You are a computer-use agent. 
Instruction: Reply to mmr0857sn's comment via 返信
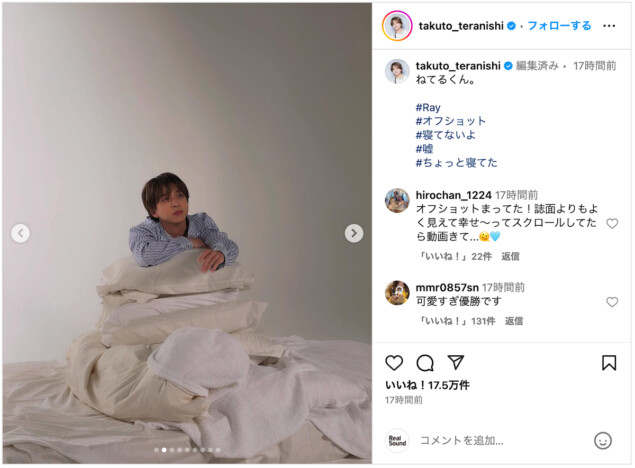click(x=514, y=321)
